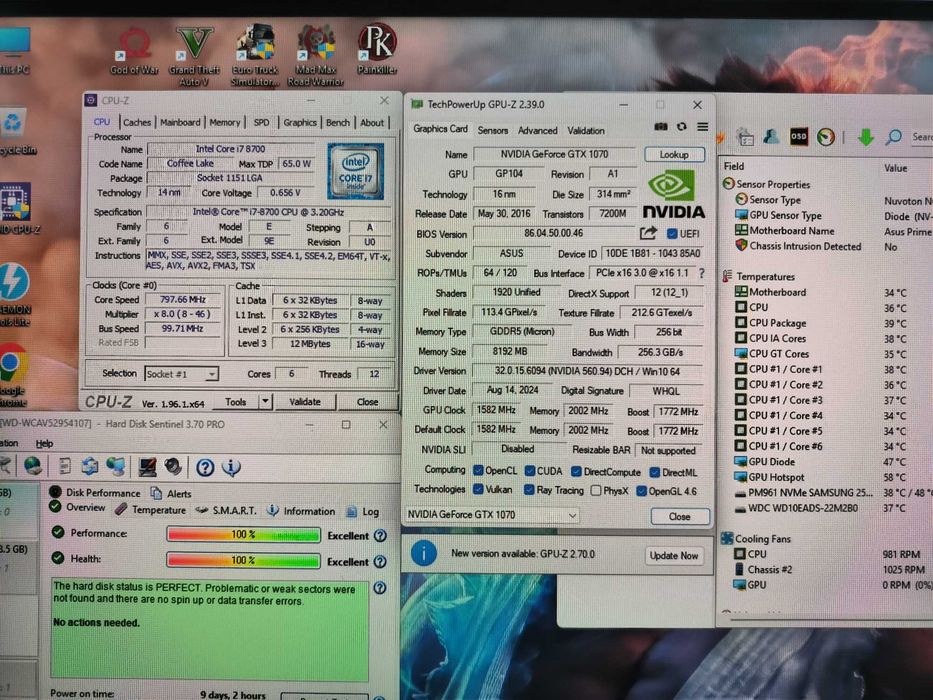Click the Bus Interface question mark in GPU-Z
This screenshot has height=700, width=933.
[x=702, y=273]
